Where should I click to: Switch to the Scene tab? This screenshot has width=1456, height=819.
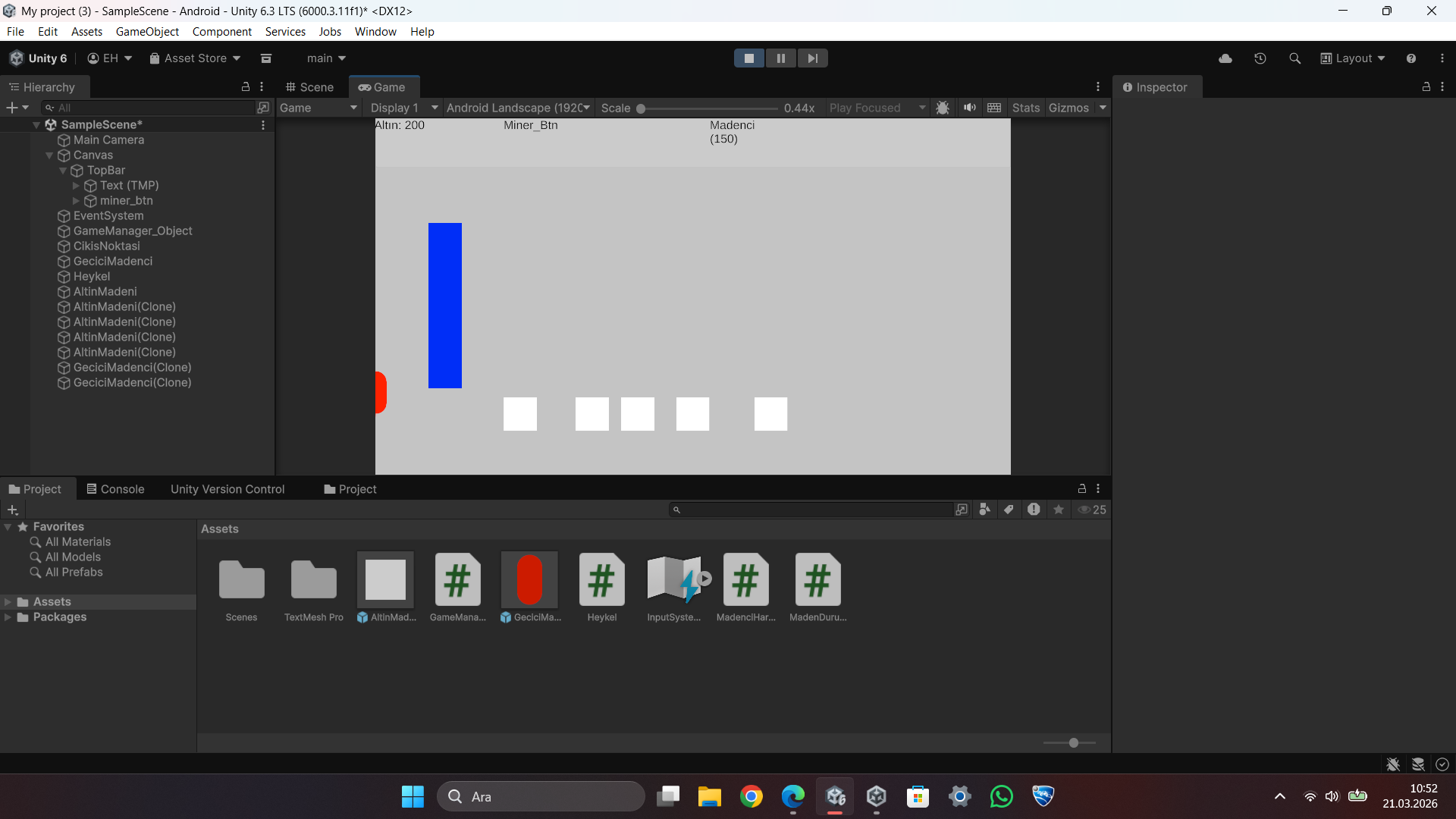point(309,87)
